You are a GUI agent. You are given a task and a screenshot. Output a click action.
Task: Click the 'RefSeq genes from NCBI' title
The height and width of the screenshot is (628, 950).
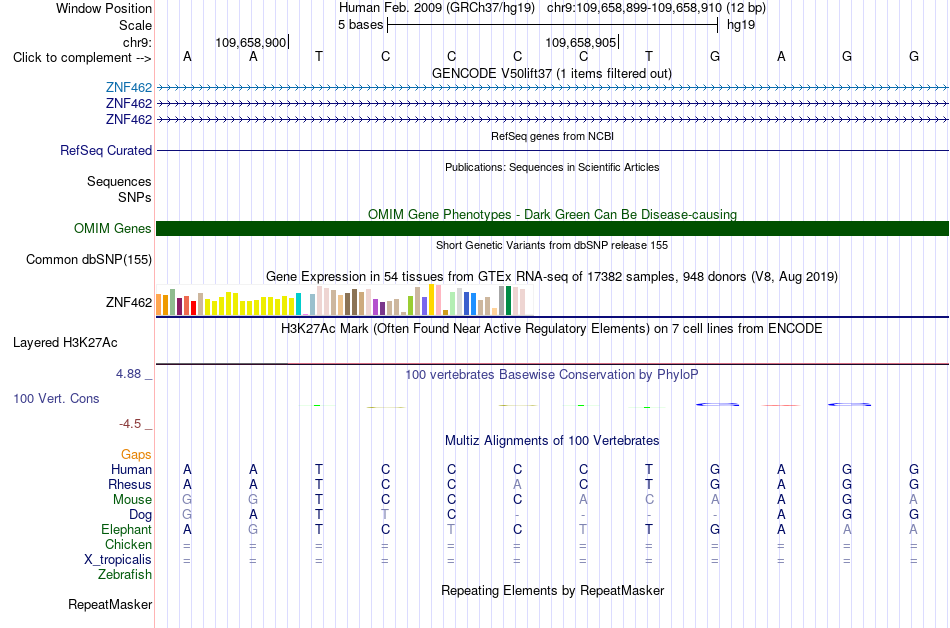click(552, 136)
